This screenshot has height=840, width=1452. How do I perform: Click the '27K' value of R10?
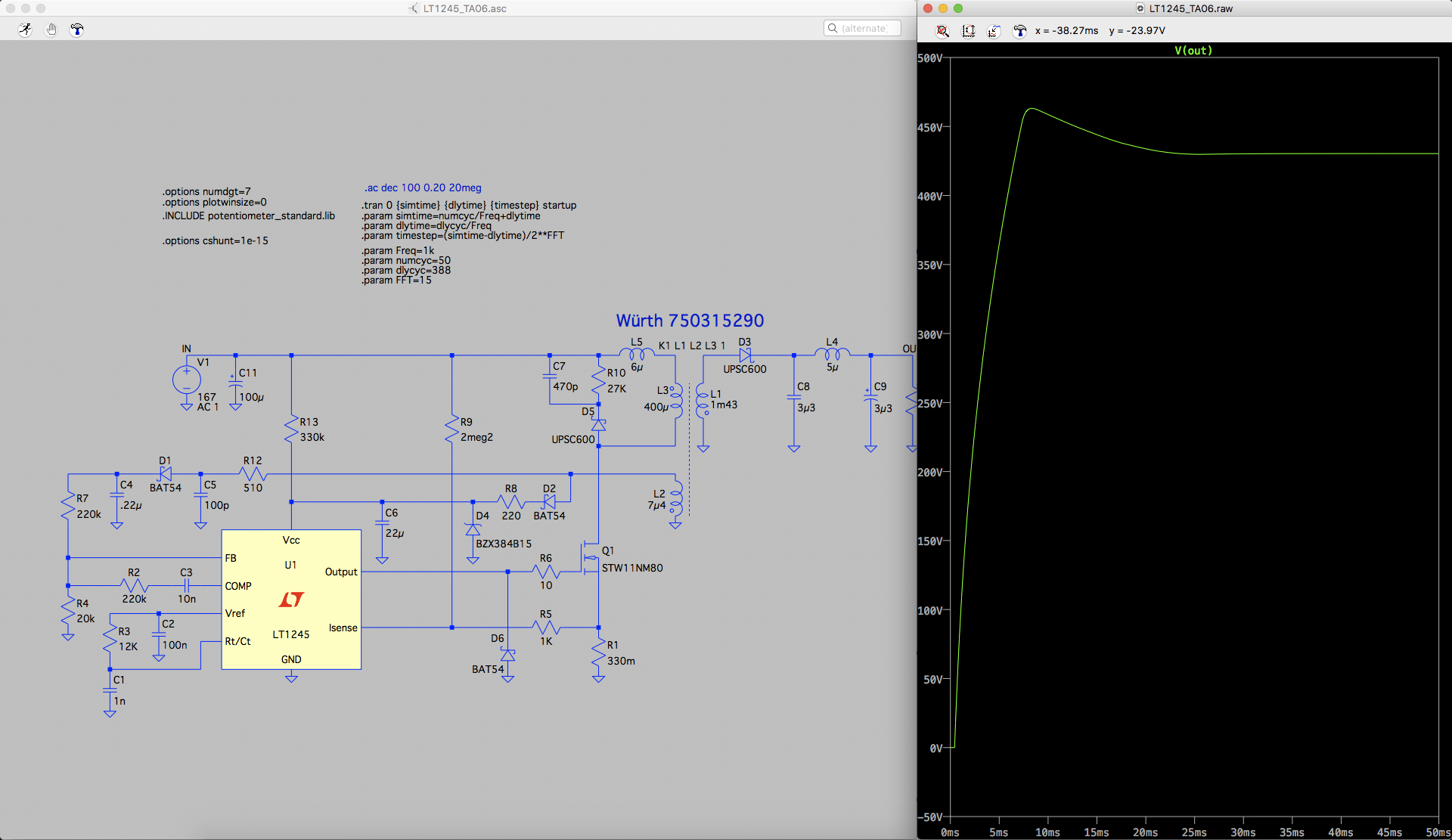(616, 389)
